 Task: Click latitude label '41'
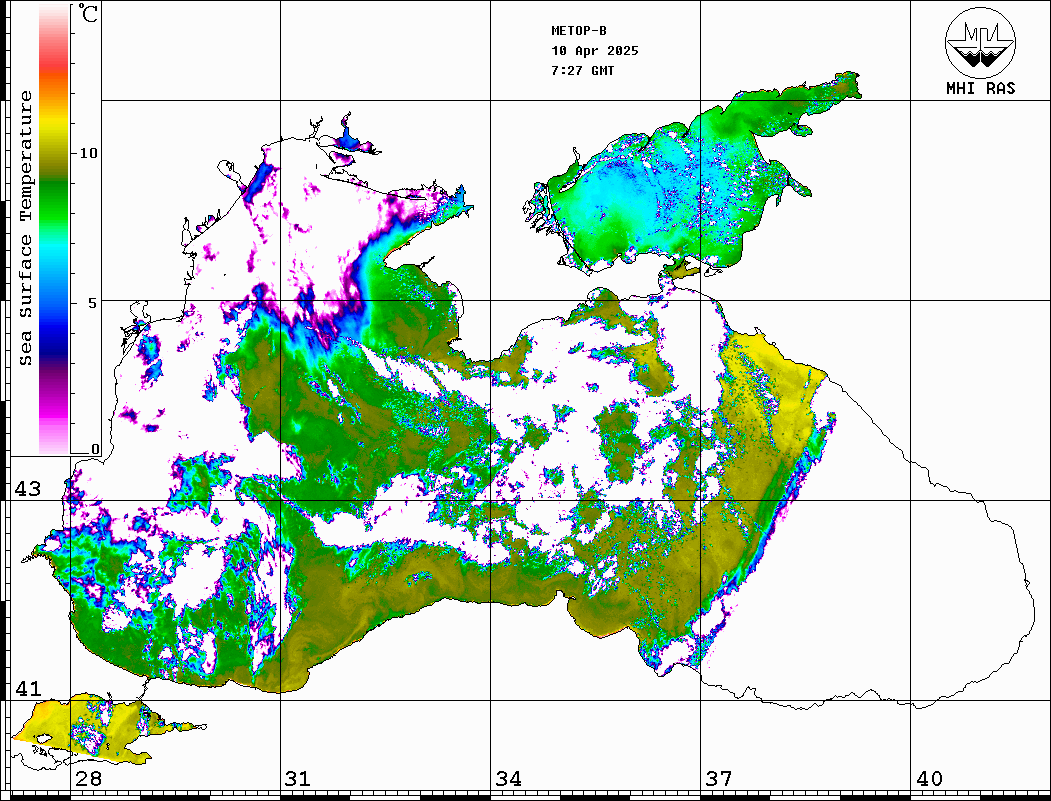point(28,688)
